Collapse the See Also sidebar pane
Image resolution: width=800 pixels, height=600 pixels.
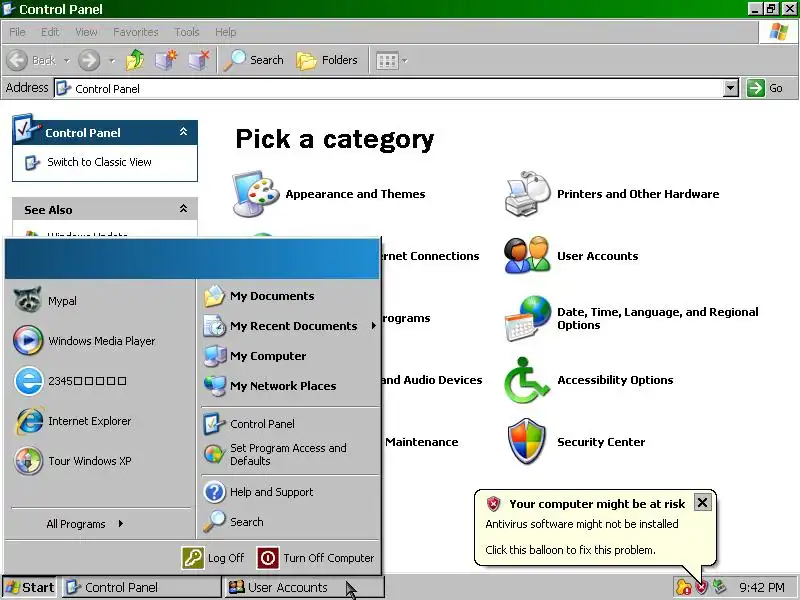coord(184,209)
